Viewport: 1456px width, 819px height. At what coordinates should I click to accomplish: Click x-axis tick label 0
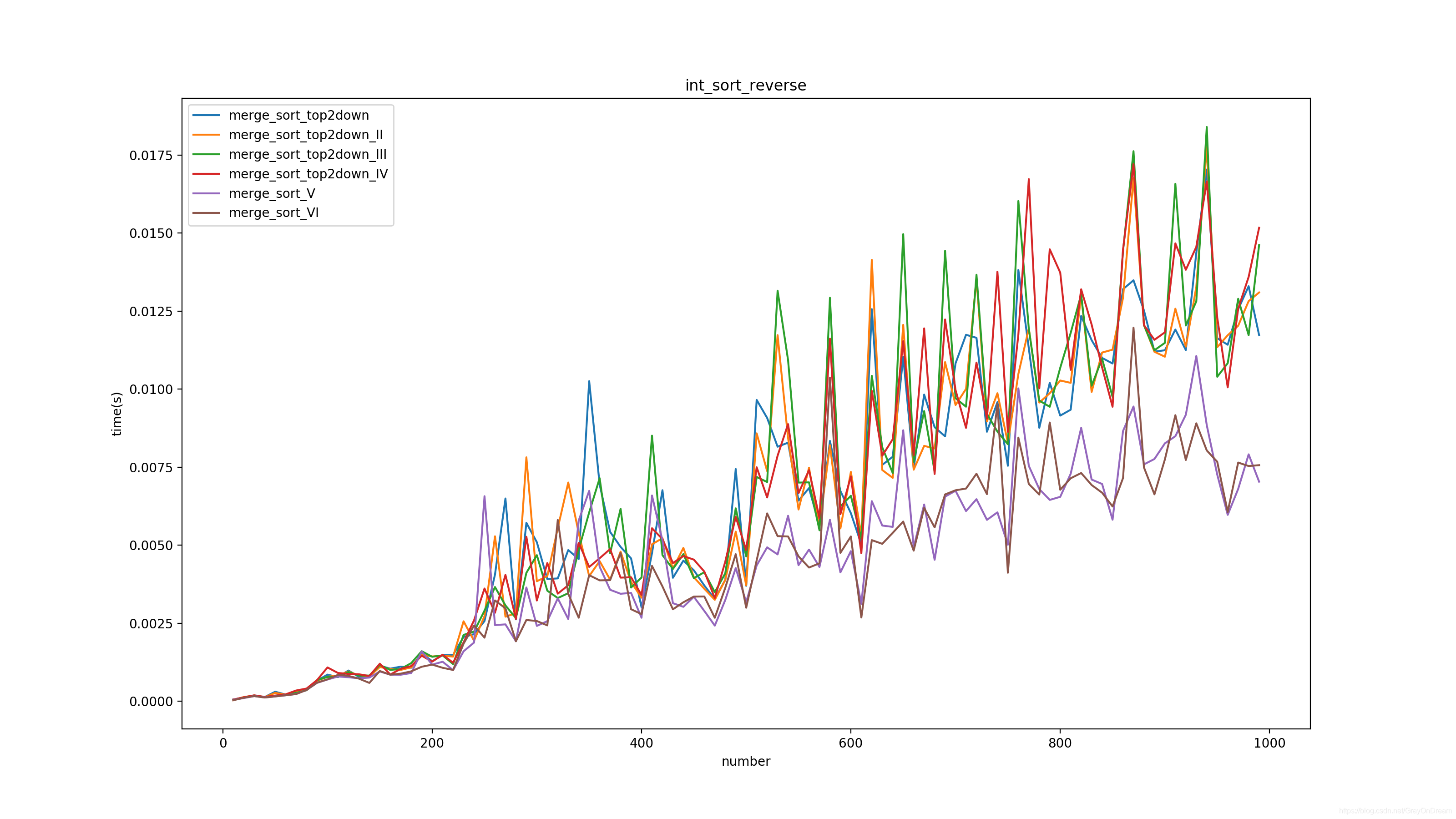pyautogui.click(x=223, y=743)
